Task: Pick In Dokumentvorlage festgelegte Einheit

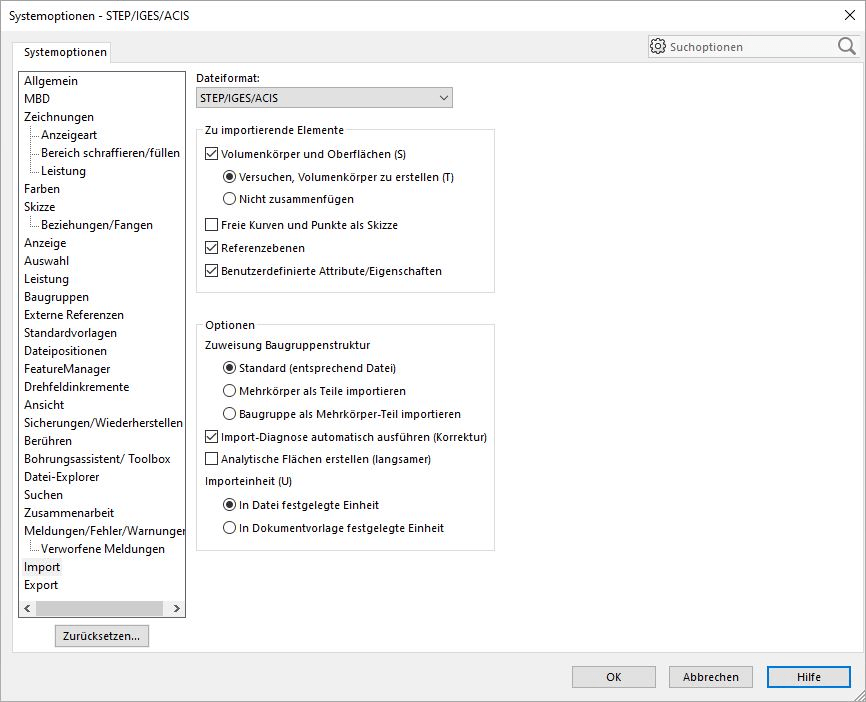Action: point(228,527)
